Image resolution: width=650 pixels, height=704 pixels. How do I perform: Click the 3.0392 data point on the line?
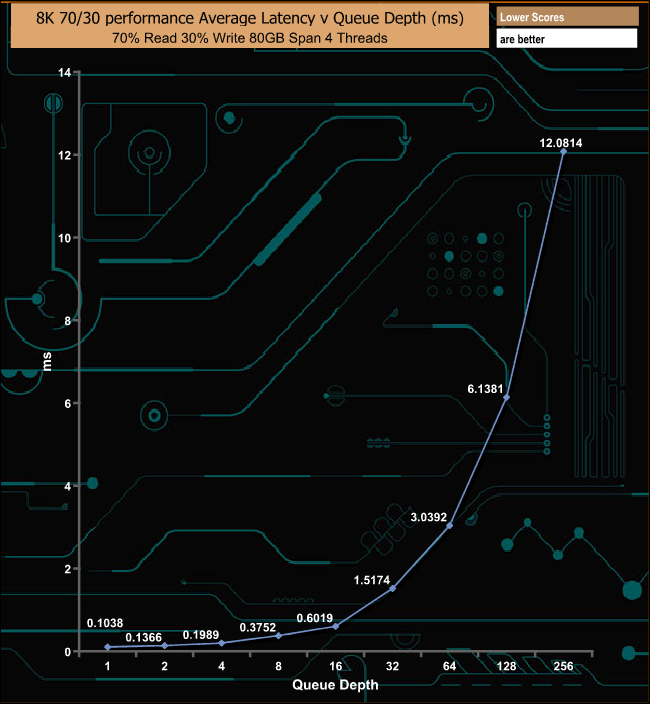coord(449,526)
